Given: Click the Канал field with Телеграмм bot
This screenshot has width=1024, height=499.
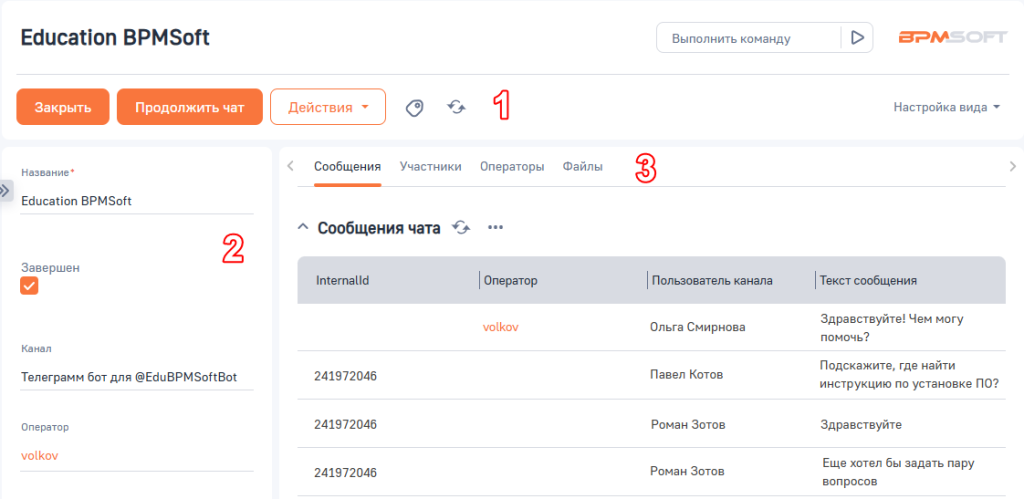Looking at the screenshot, I should [x=137, y=377].
